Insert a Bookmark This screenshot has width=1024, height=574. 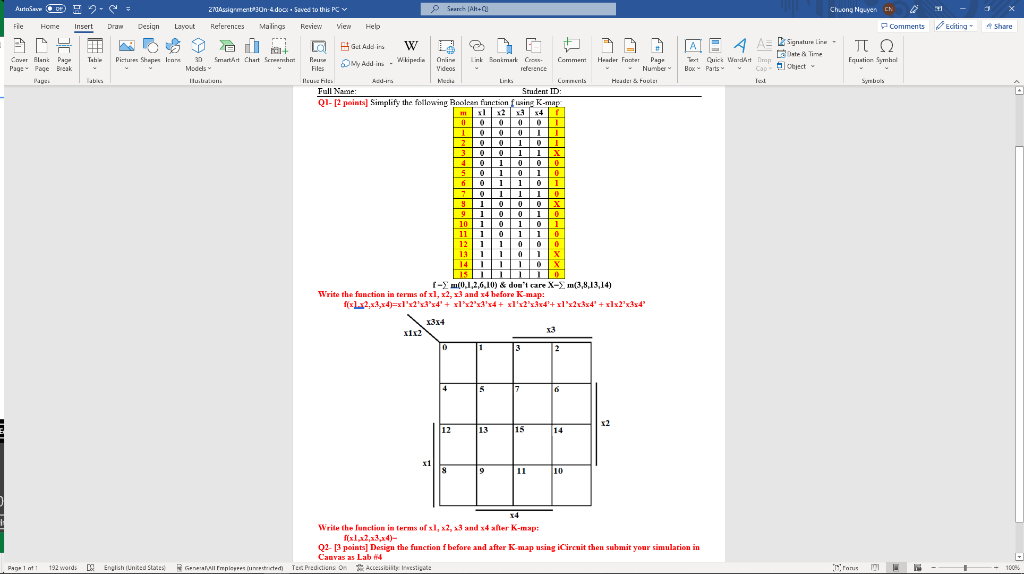pos(504,51)
